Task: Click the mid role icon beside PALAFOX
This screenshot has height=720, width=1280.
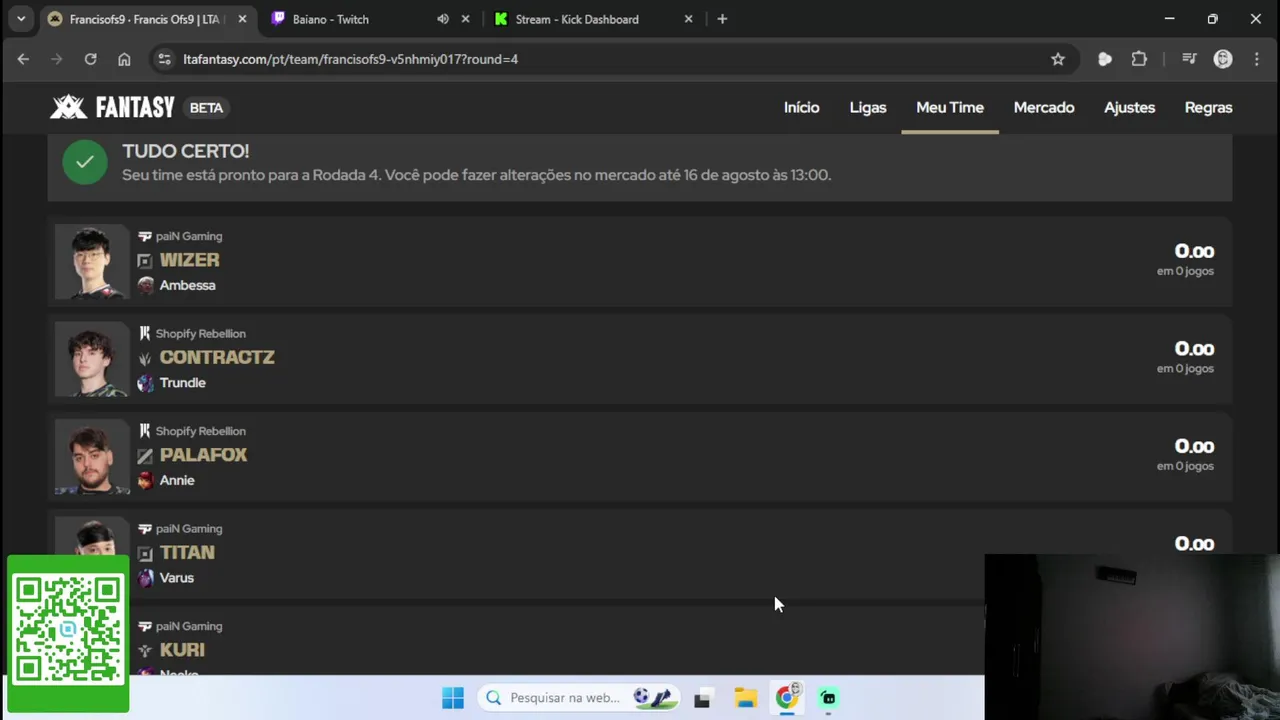Action: click(145, 455)
